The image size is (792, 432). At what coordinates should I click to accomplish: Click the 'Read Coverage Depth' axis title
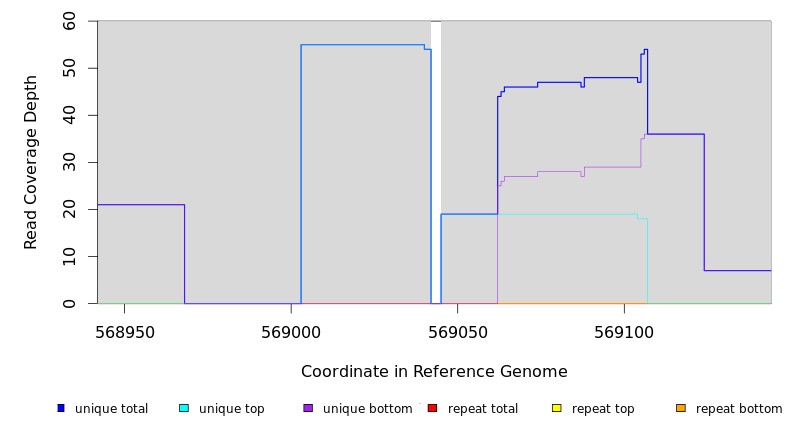(x=32, y=162)
